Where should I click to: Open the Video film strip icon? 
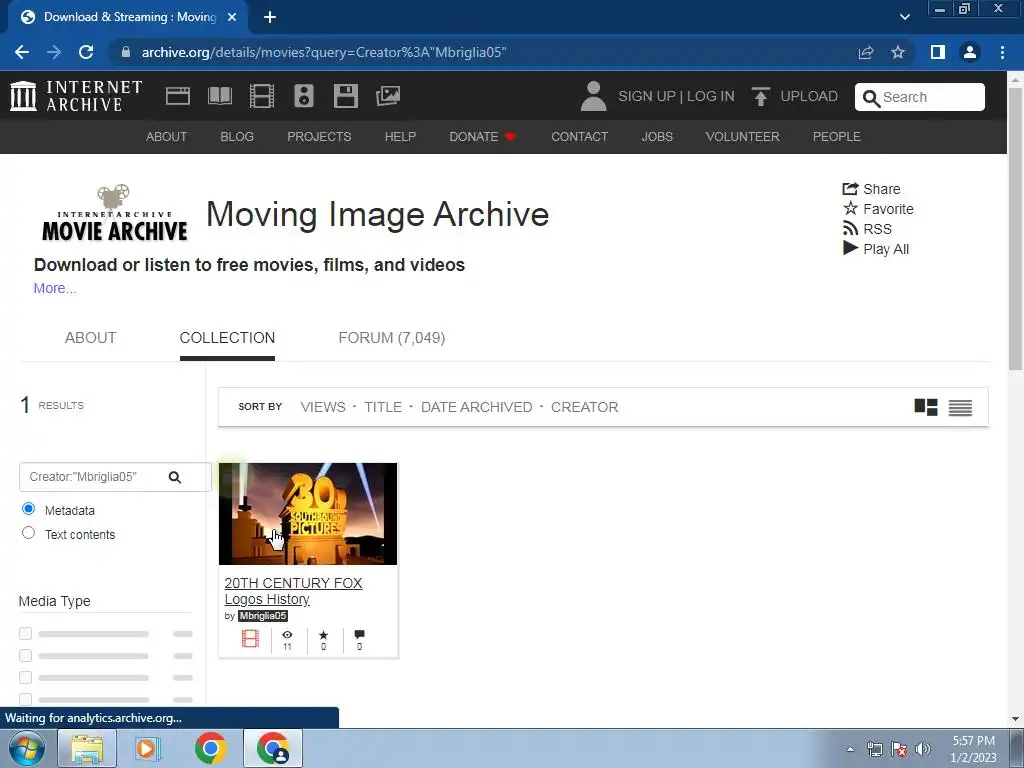(x=262, y=96)
